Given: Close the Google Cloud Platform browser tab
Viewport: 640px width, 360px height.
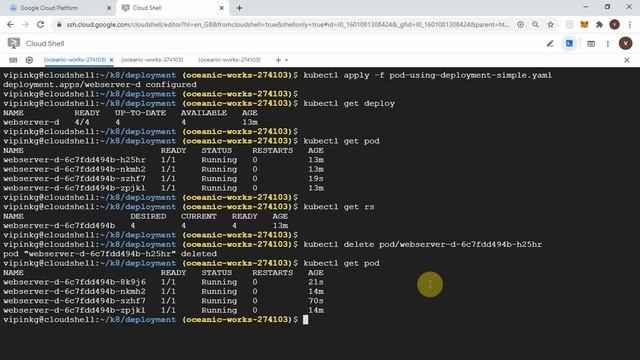Looking at the screenshot, I should pos(109,8).
